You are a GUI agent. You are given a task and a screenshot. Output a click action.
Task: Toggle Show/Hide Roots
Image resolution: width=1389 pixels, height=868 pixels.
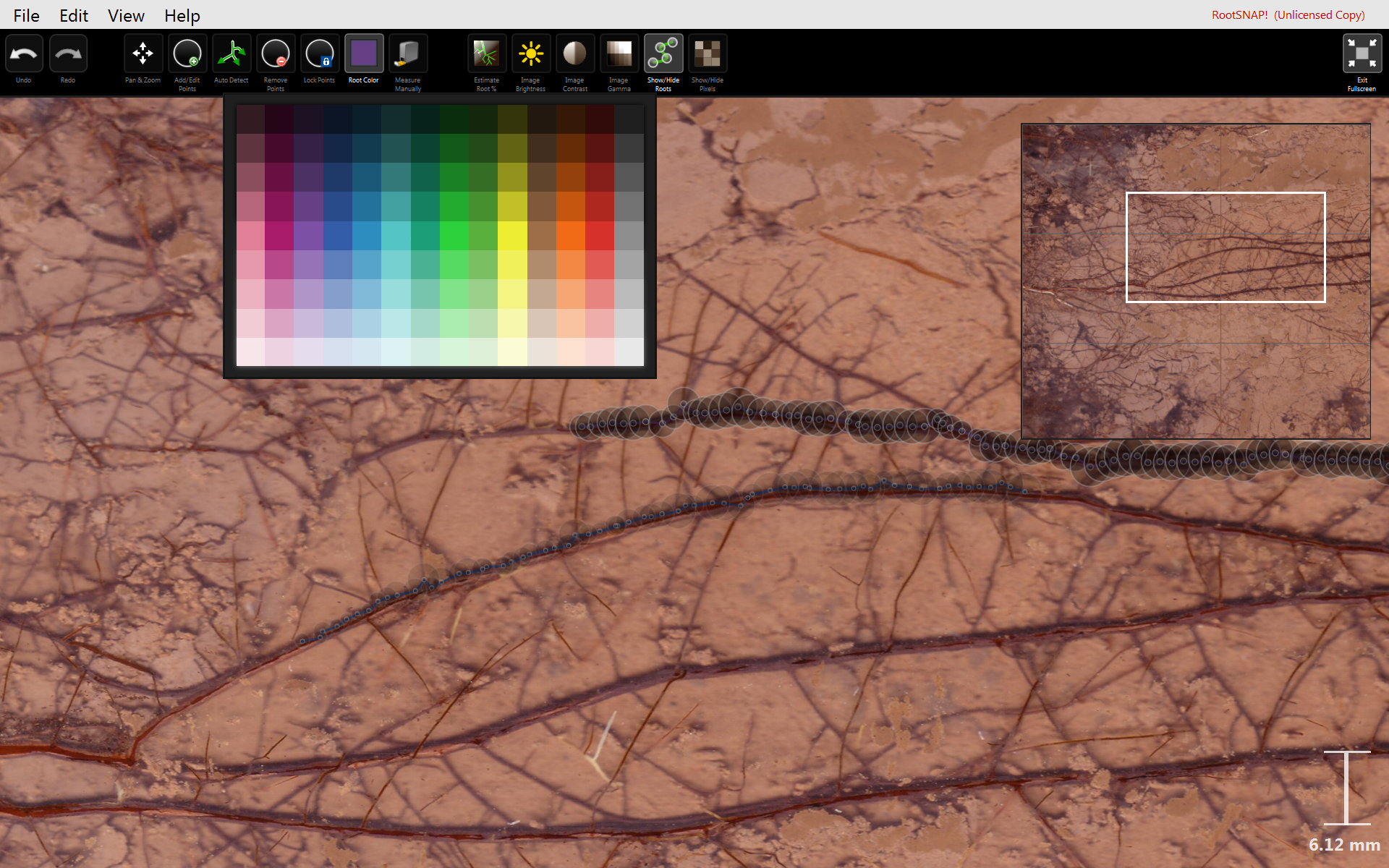663,54
